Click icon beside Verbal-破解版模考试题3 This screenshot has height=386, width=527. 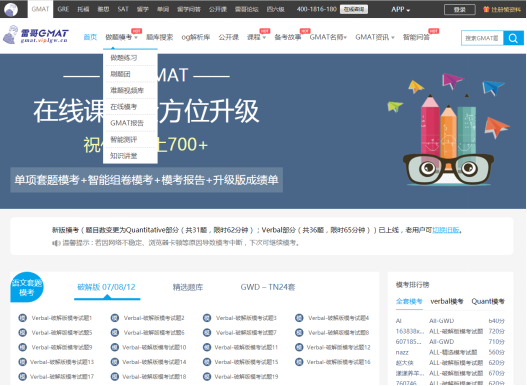pyautogui.click(x=207, y=318)
